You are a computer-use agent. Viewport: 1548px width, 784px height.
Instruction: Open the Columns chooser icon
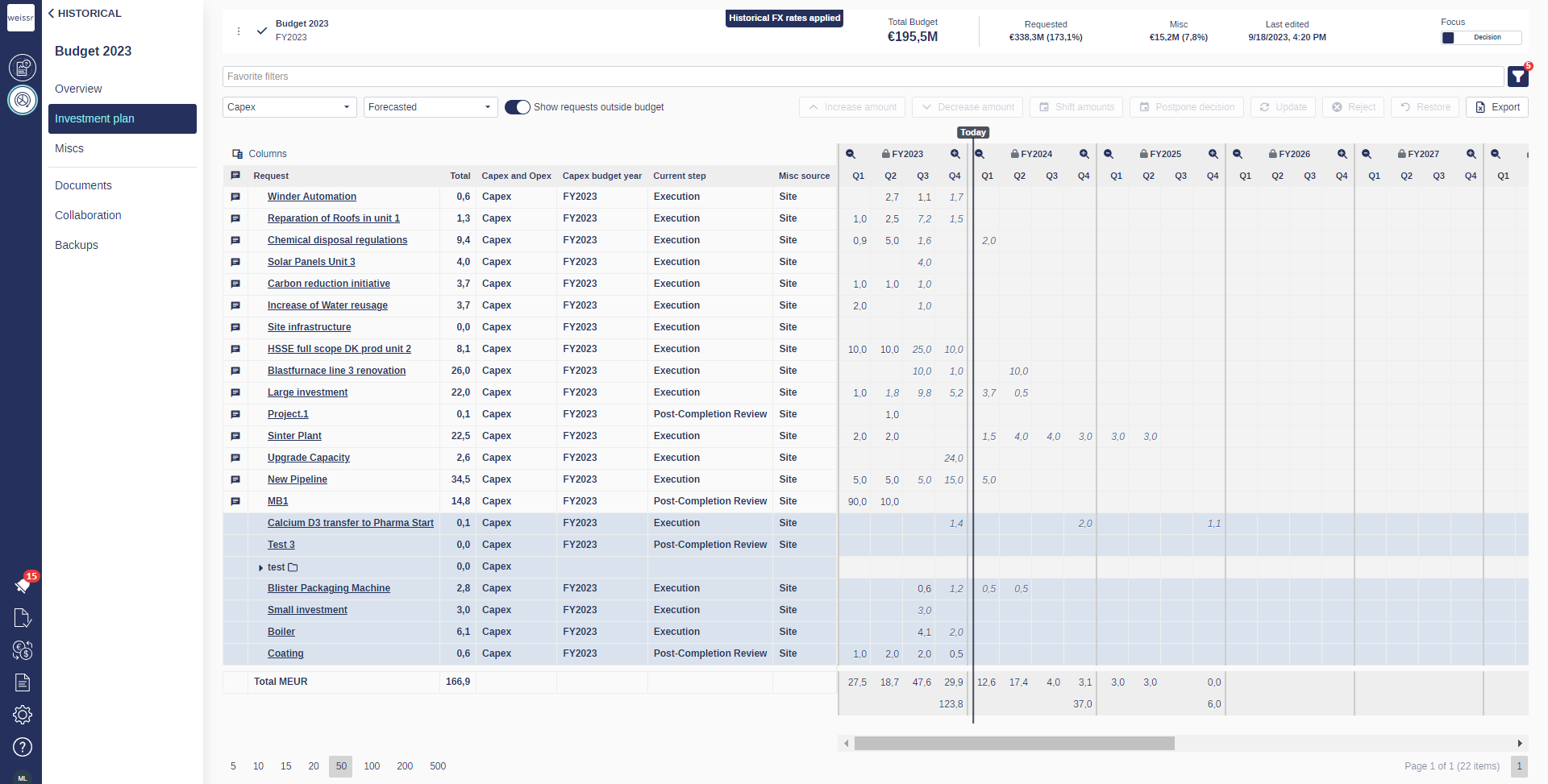(x=237, y=154)
